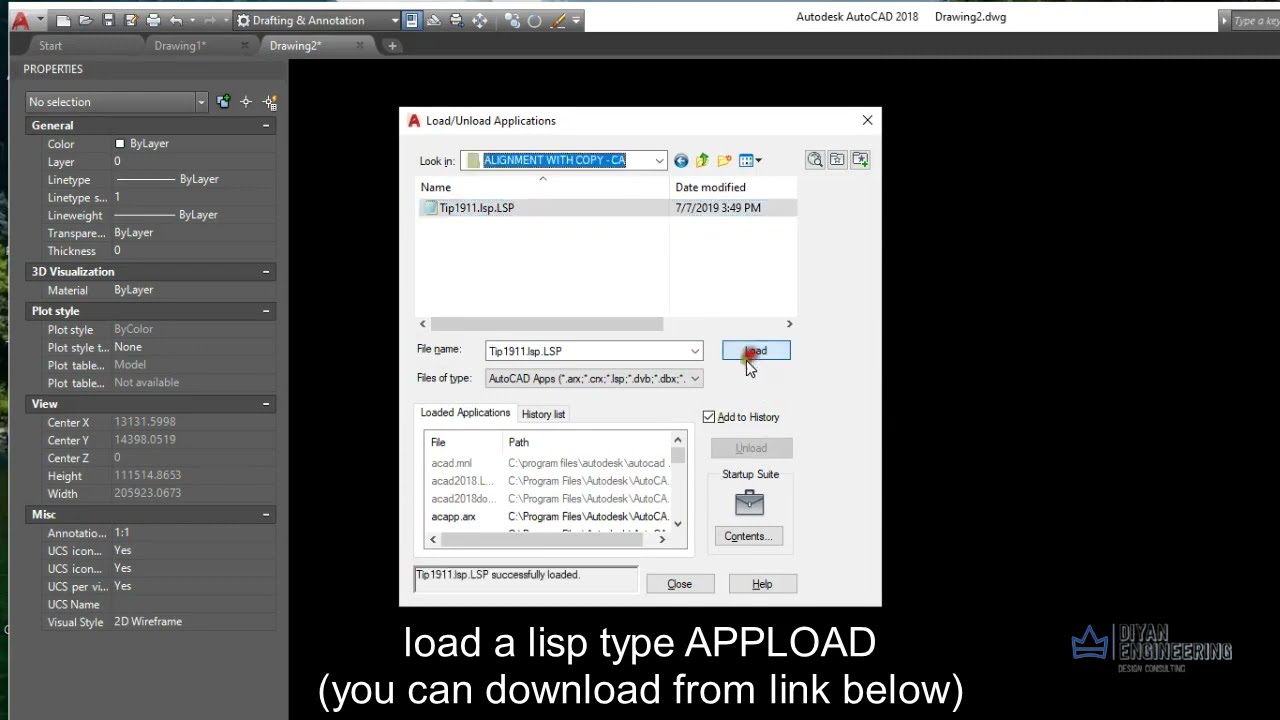Open Customize Quick Access Toolbar arrow
Screen dimensions: 1280x720
tap(576, 20)
